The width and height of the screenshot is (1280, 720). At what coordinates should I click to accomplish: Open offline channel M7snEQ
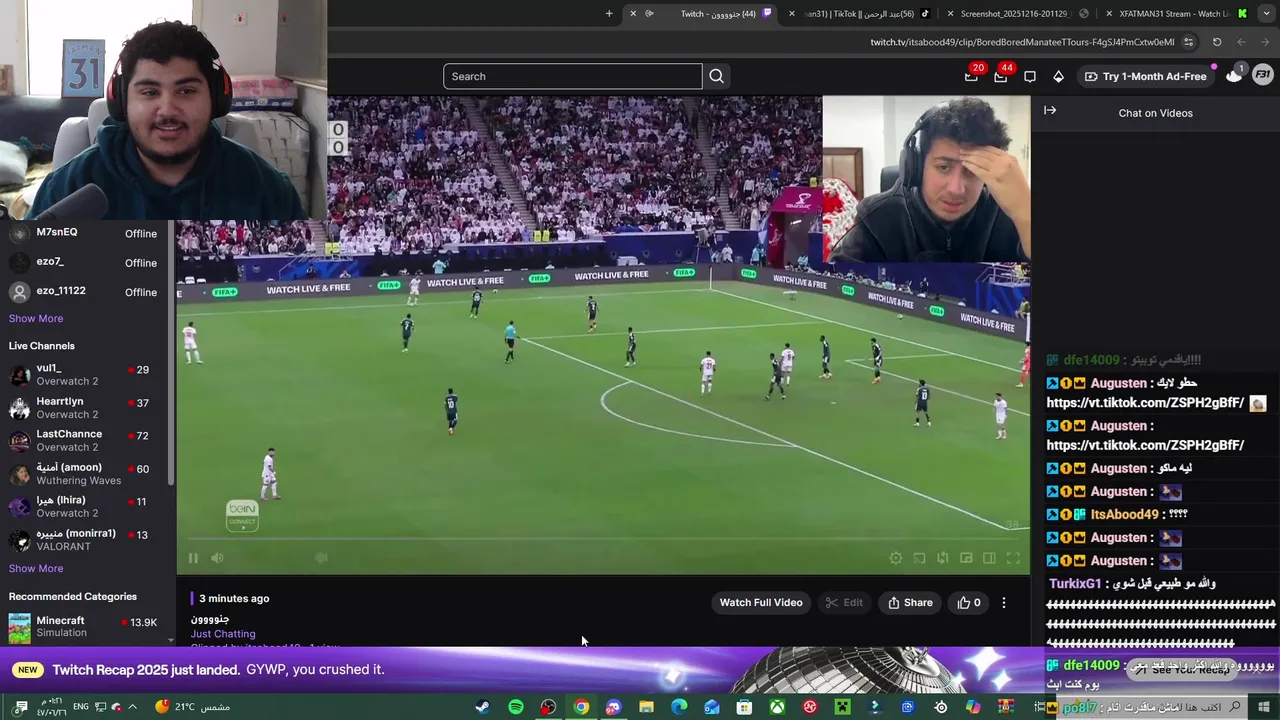pos(86,233)
